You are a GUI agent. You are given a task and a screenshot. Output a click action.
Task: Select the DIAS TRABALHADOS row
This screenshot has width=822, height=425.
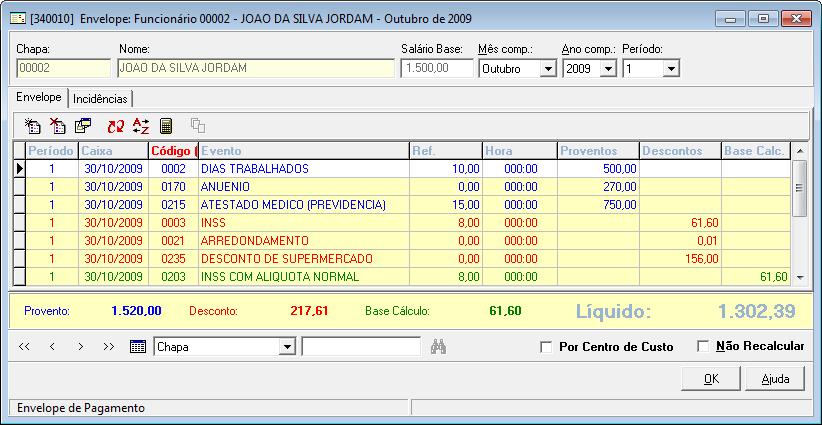pyautogui.click(x=401, y=169)
